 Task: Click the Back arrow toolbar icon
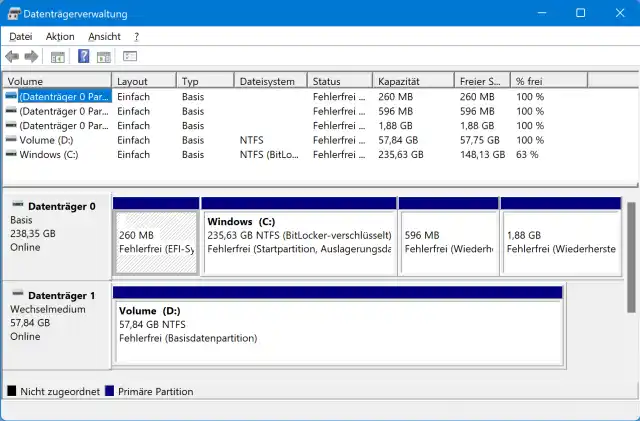pos(12,56)
